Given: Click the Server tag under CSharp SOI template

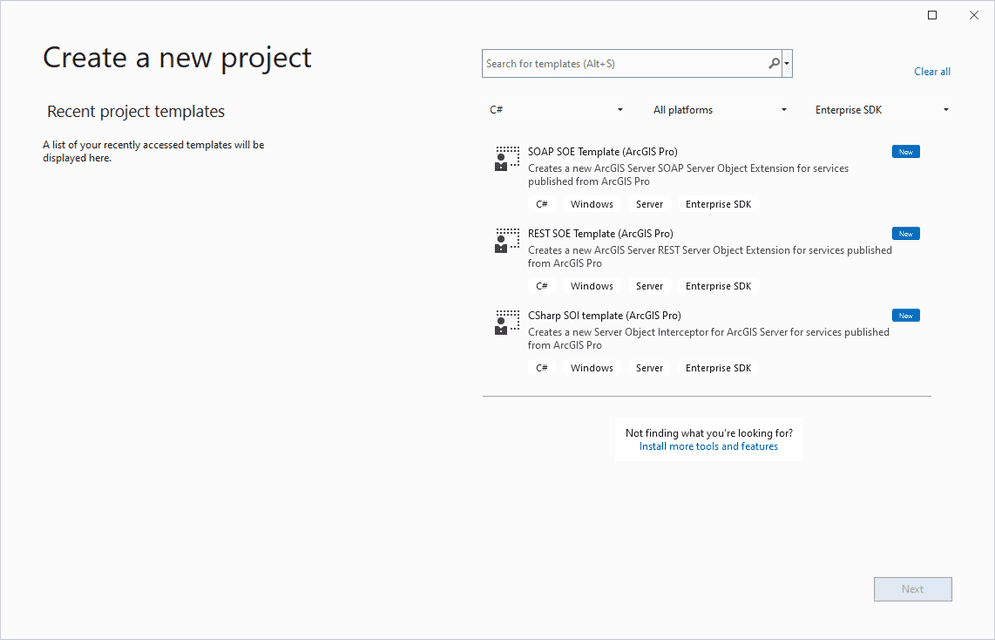Looking at the screenshot, I should (649, 368).
